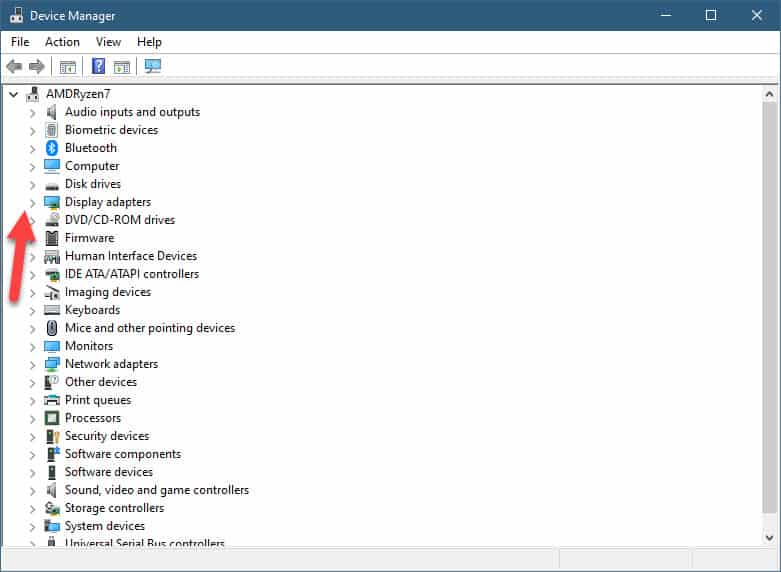The width and height of the screenshot is (781, 572).
Task: Expand the Audio inputs and outputs node
Action: (x=32, y=113)
